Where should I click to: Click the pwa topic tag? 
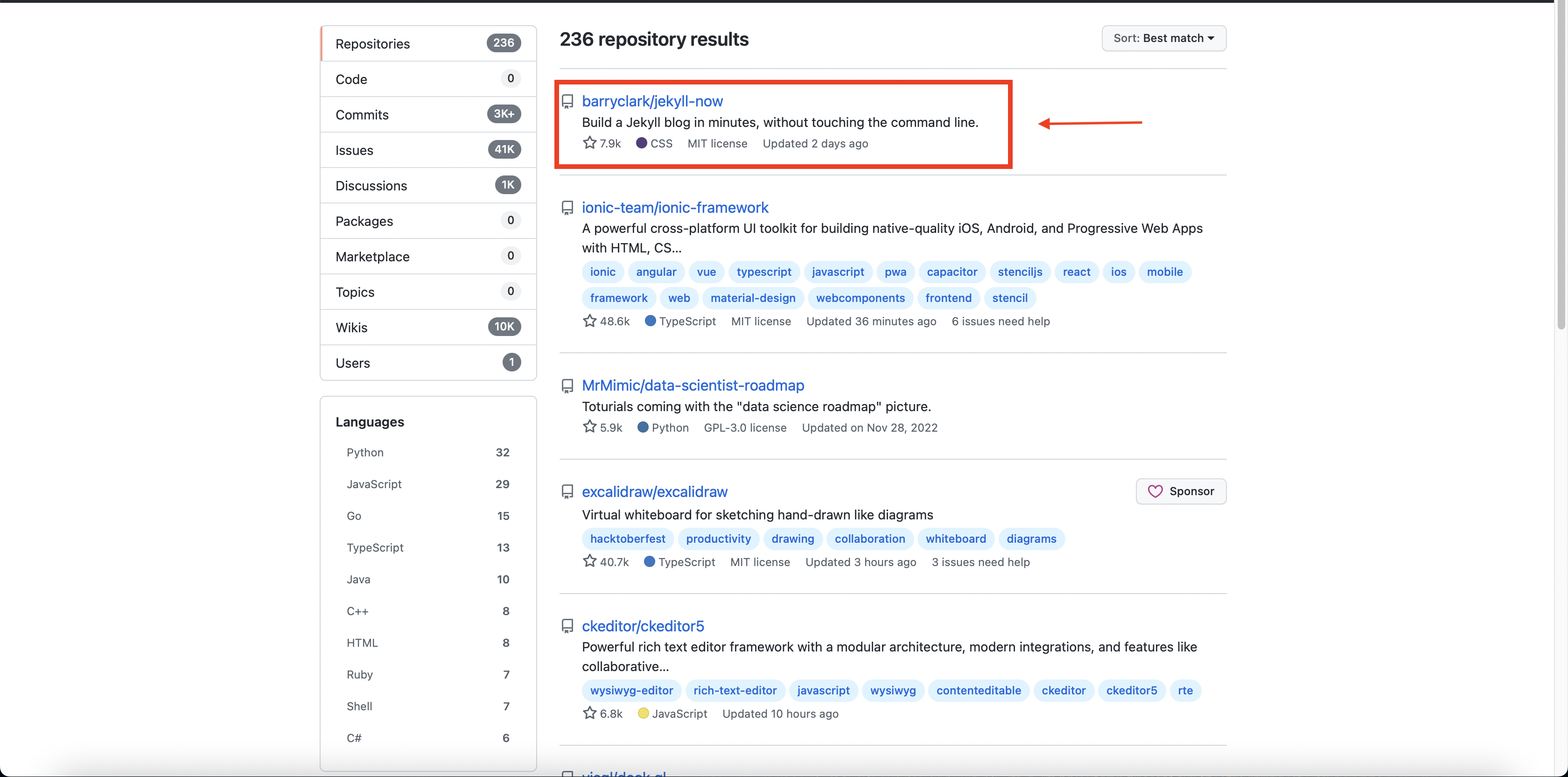(x=895, y=272)
